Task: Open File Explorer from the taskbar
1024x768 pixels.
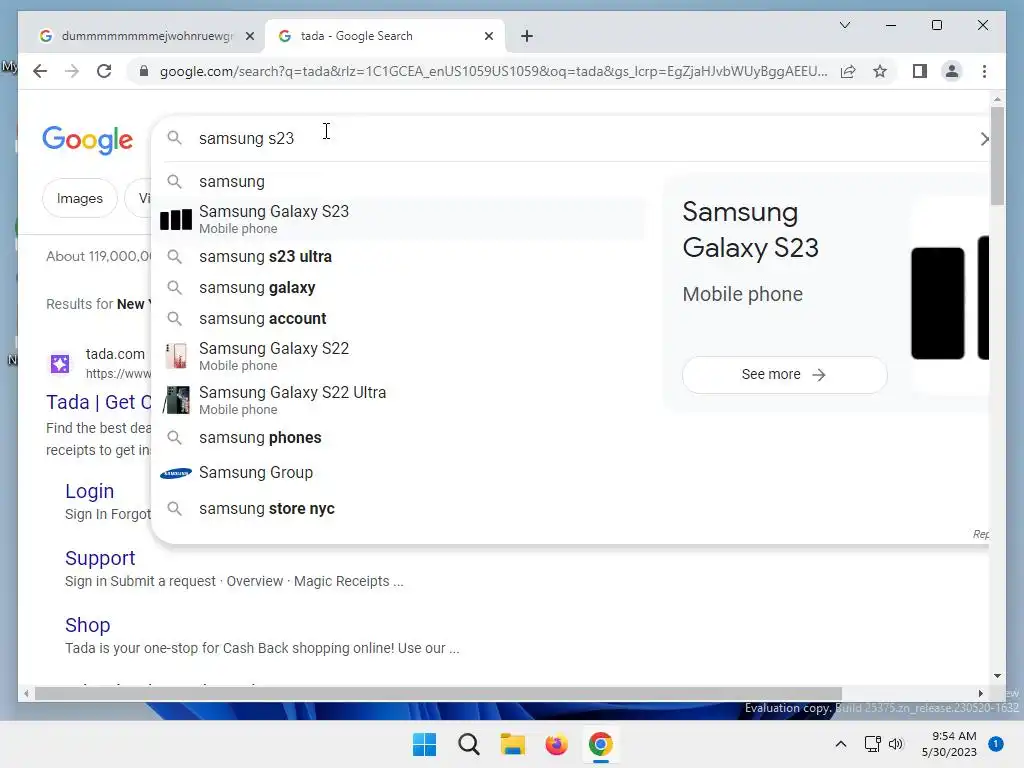Action: tap(513, 744)
